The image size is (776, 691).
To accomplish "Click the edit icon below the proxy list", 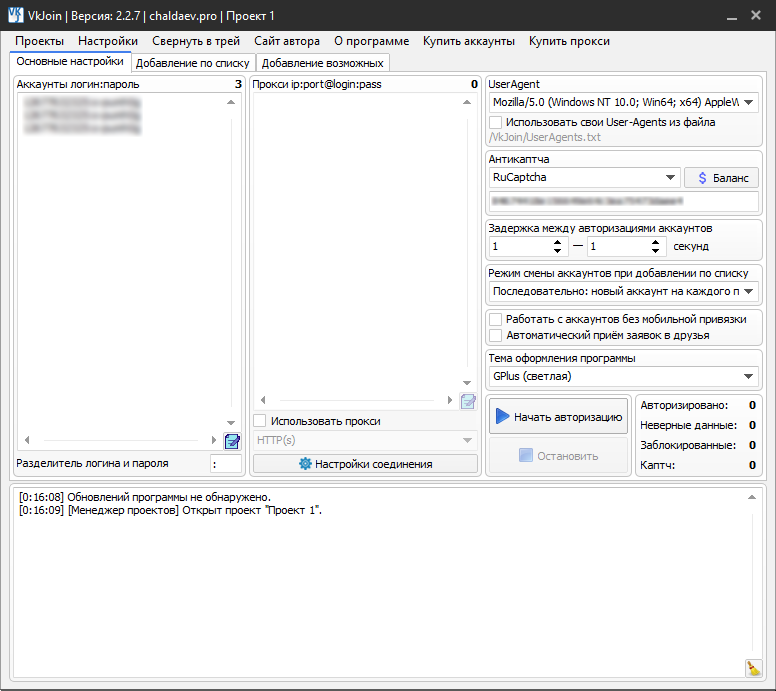I will 468,402.
